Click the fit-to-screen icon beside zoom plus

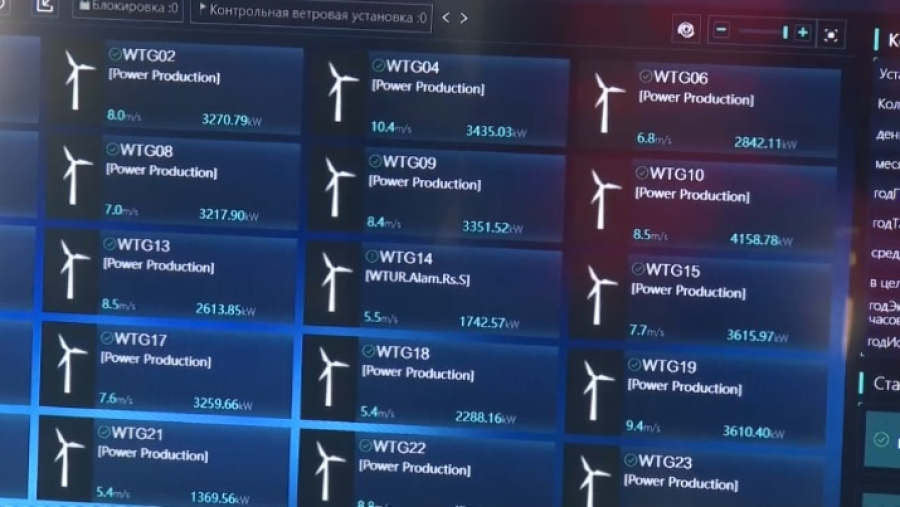tap(831, 34)
